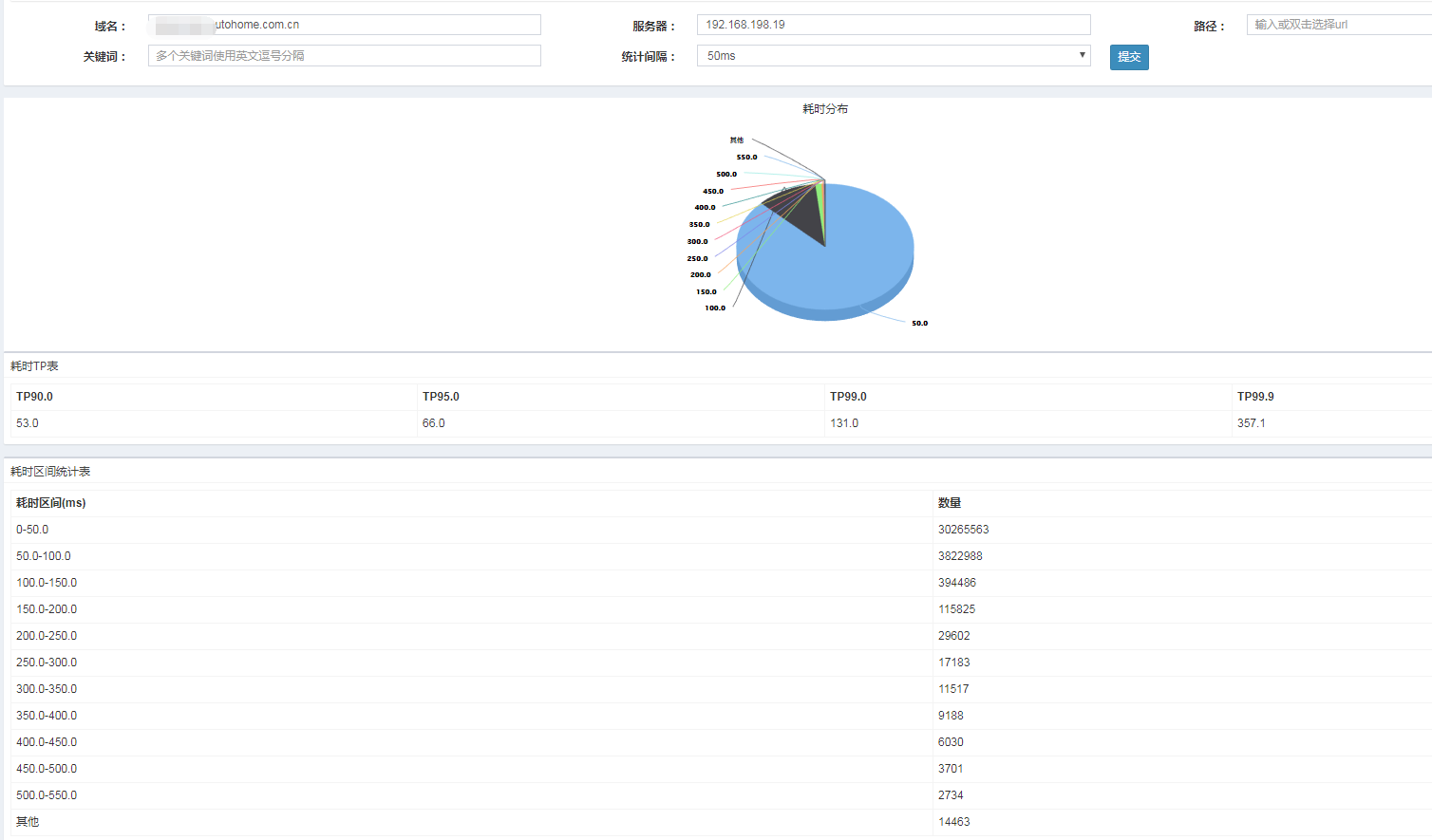The width and height of the screenshot is (1432, 840).
Task: Click the count 3701
Action: 951,769
